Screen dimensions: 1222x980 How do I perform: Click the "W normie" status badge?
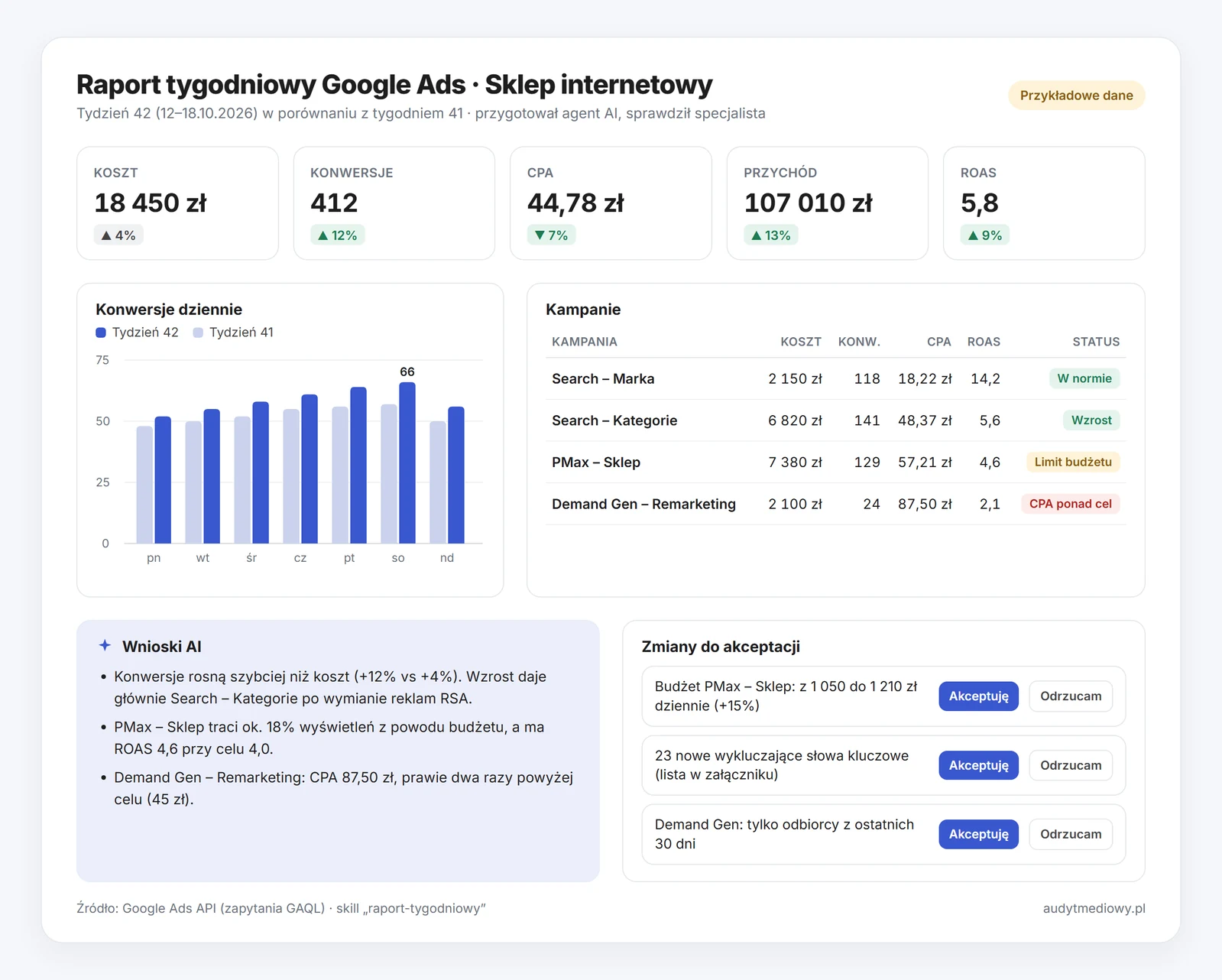pos(1084,378)
